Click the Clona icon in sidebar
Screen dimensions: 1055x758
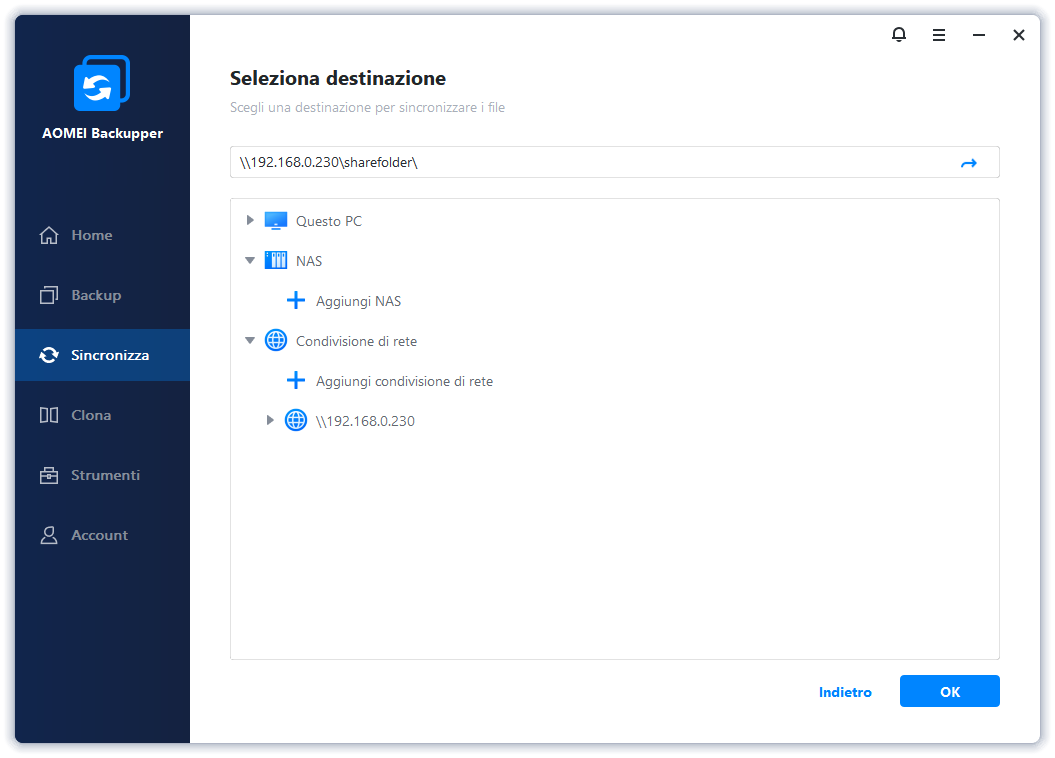click(x=49, y=415)
